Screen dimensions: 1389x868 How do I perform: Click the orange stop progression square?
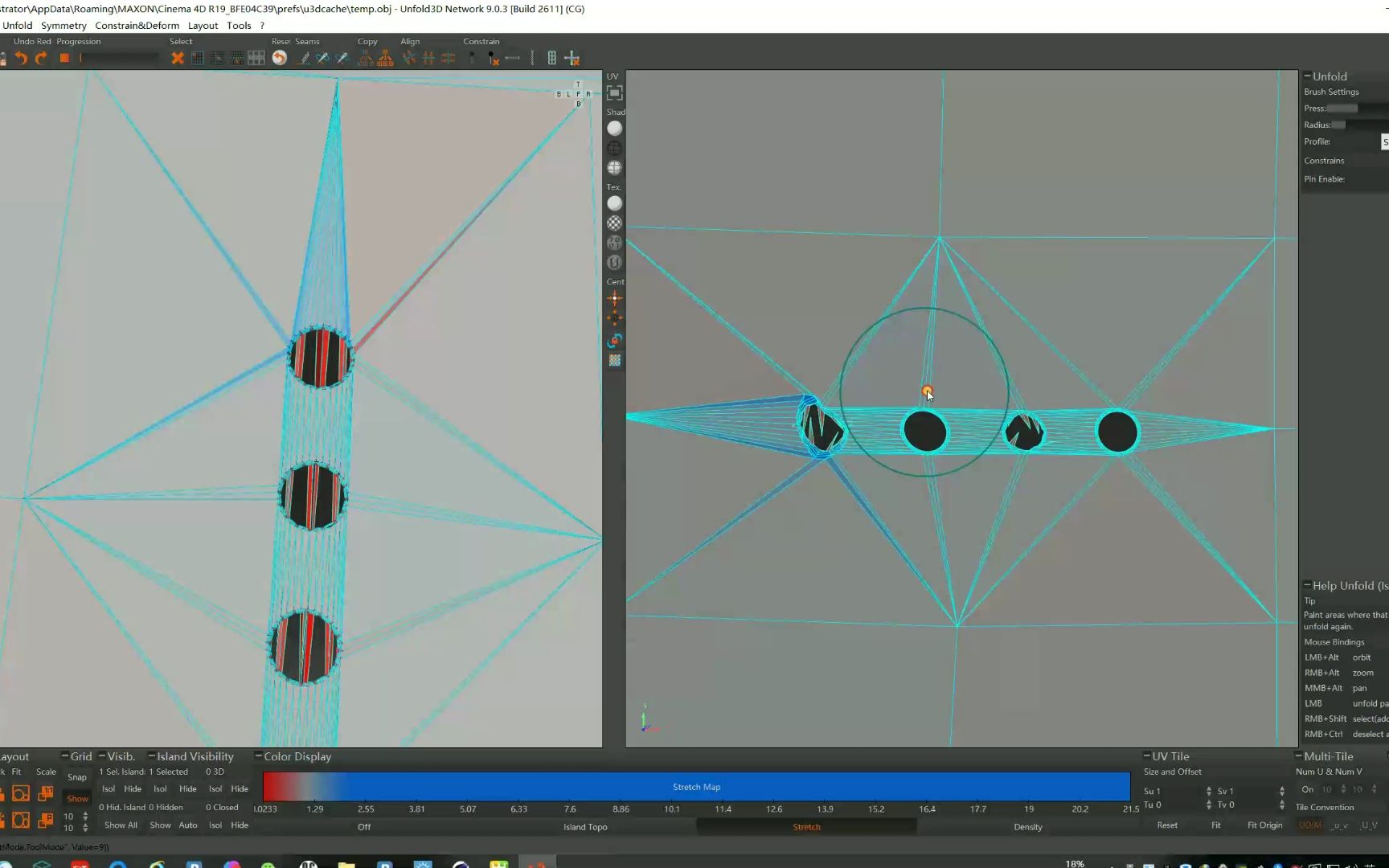tap(64, 58)
